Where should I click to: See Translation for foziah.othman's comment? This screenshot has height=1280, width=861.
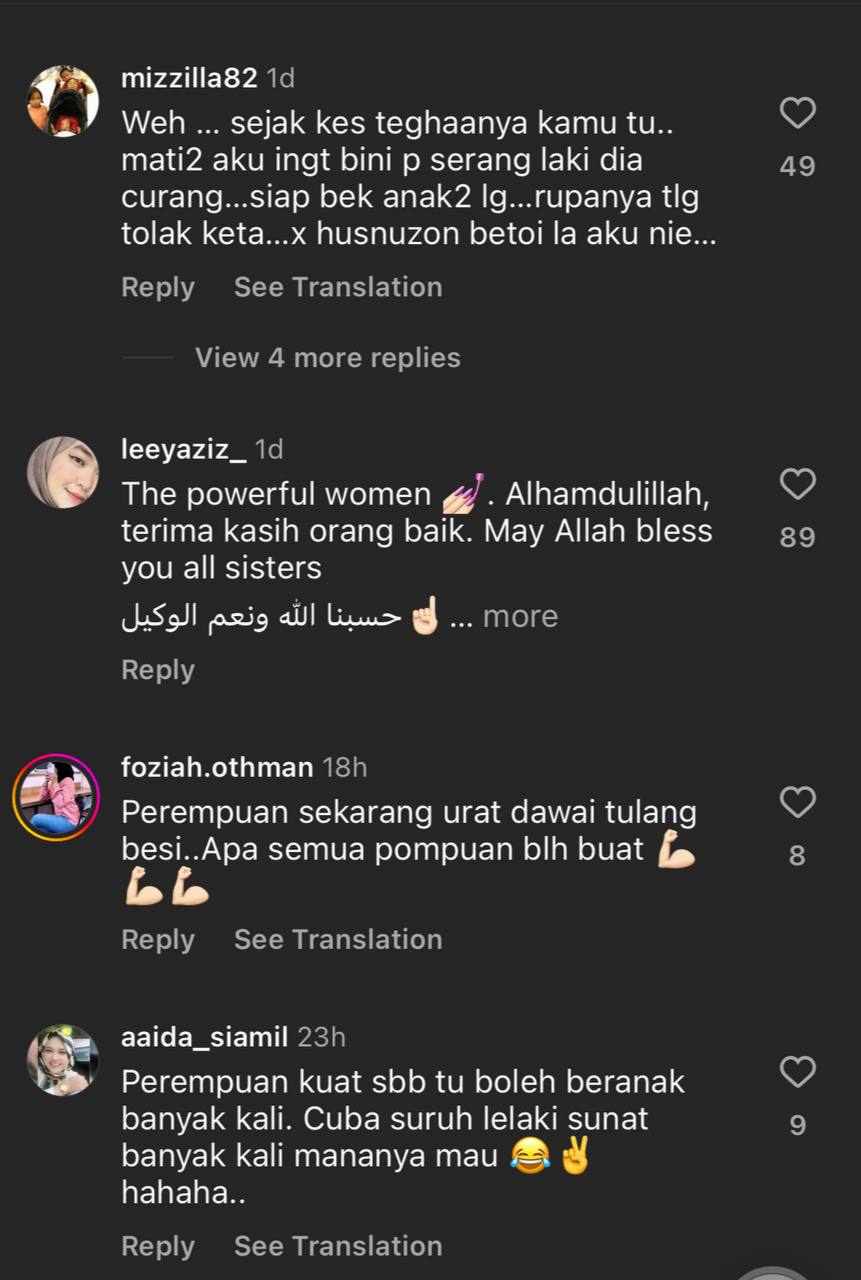338,940
